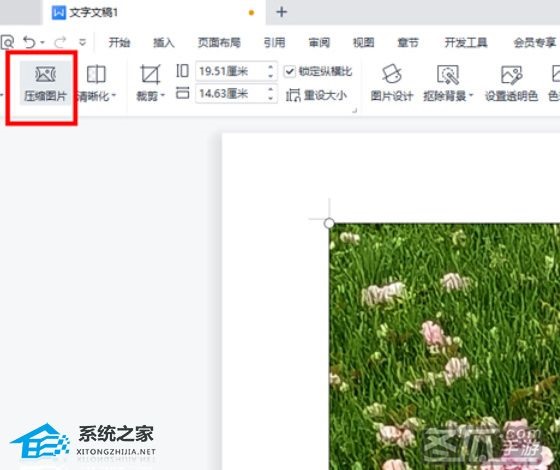Viewport: 560px width, 470px height.
Task: Open the 页面布局 Page Layout tab
Action: point(219,42)
